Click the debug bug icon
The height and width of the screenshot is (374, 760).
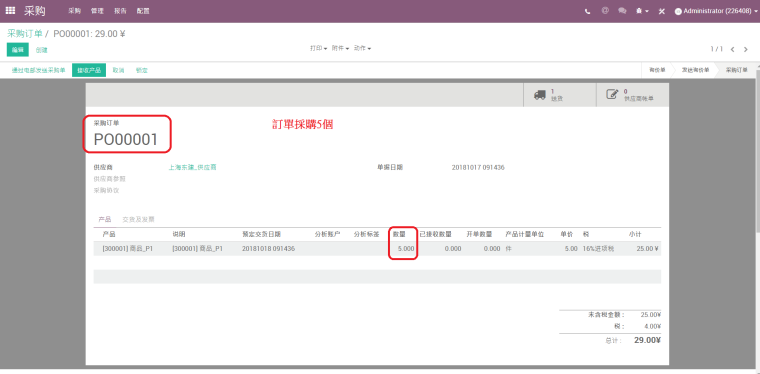tap(642, 11)
